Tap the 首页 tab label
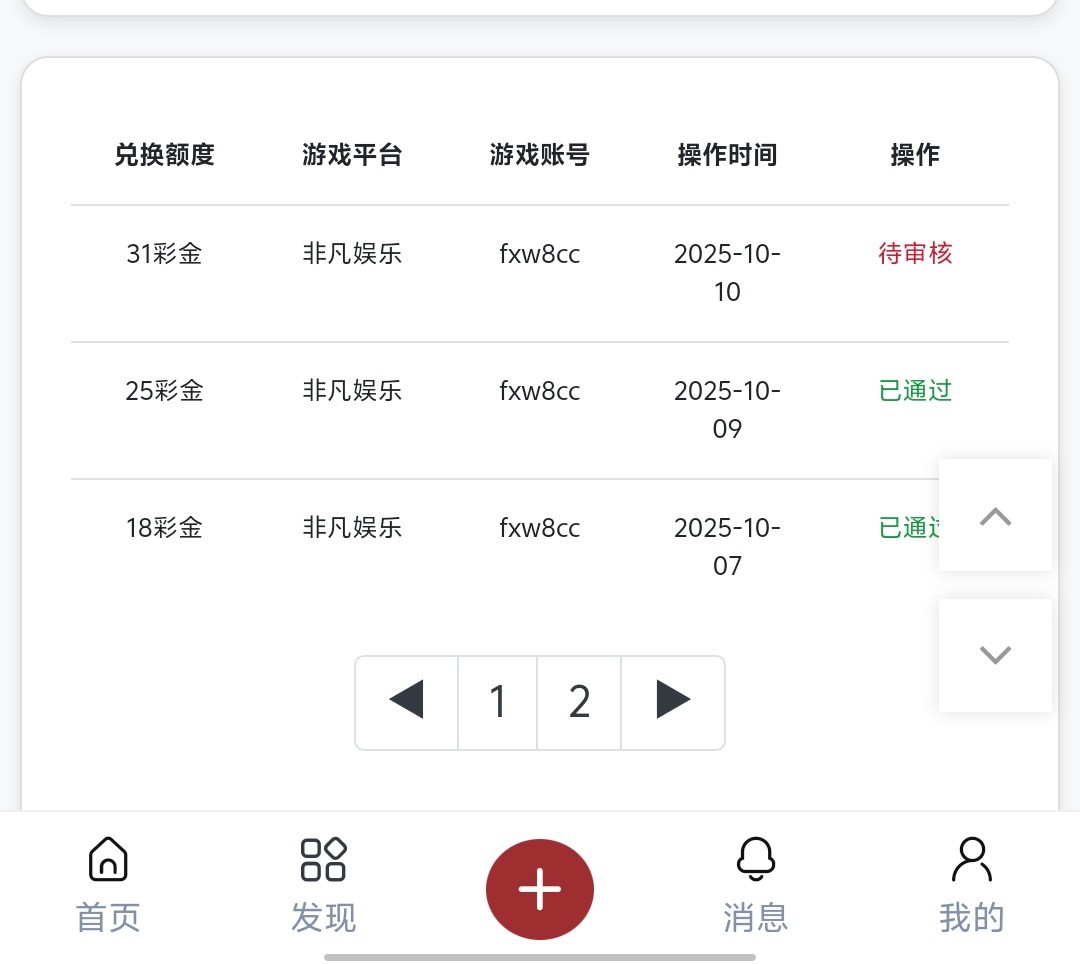 click(x=108, y=917)
